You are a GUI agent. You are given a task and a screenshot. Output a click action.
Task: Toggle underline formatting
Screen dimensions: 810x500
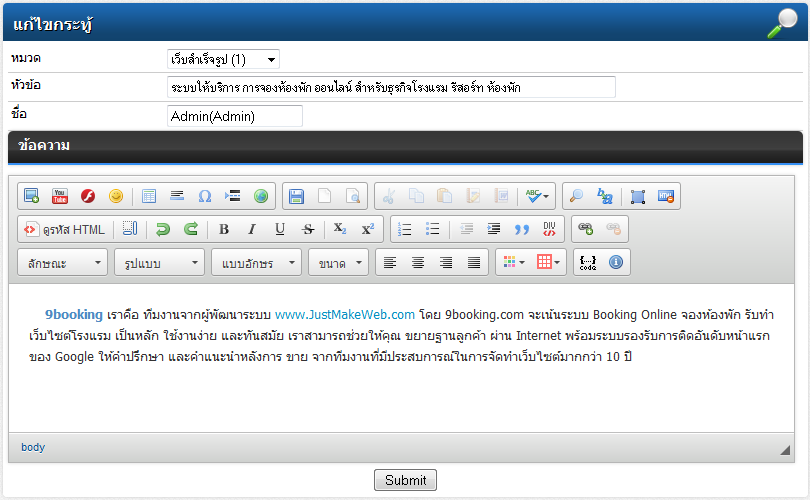(x=280, y=229)
